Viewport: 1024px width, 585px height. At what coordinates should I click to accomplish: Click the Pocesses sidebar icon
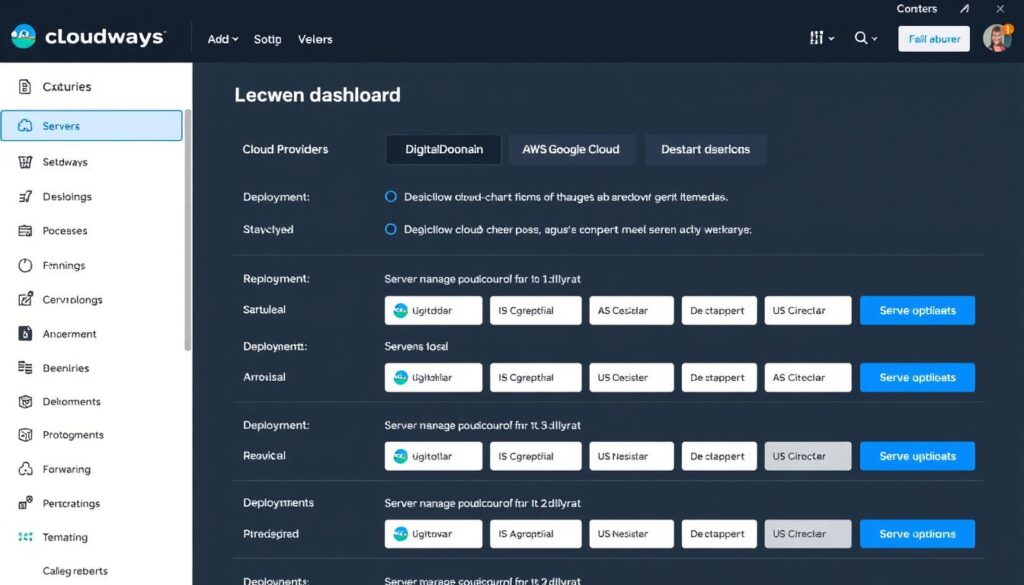pyautogui.click(x=25, y=231)
